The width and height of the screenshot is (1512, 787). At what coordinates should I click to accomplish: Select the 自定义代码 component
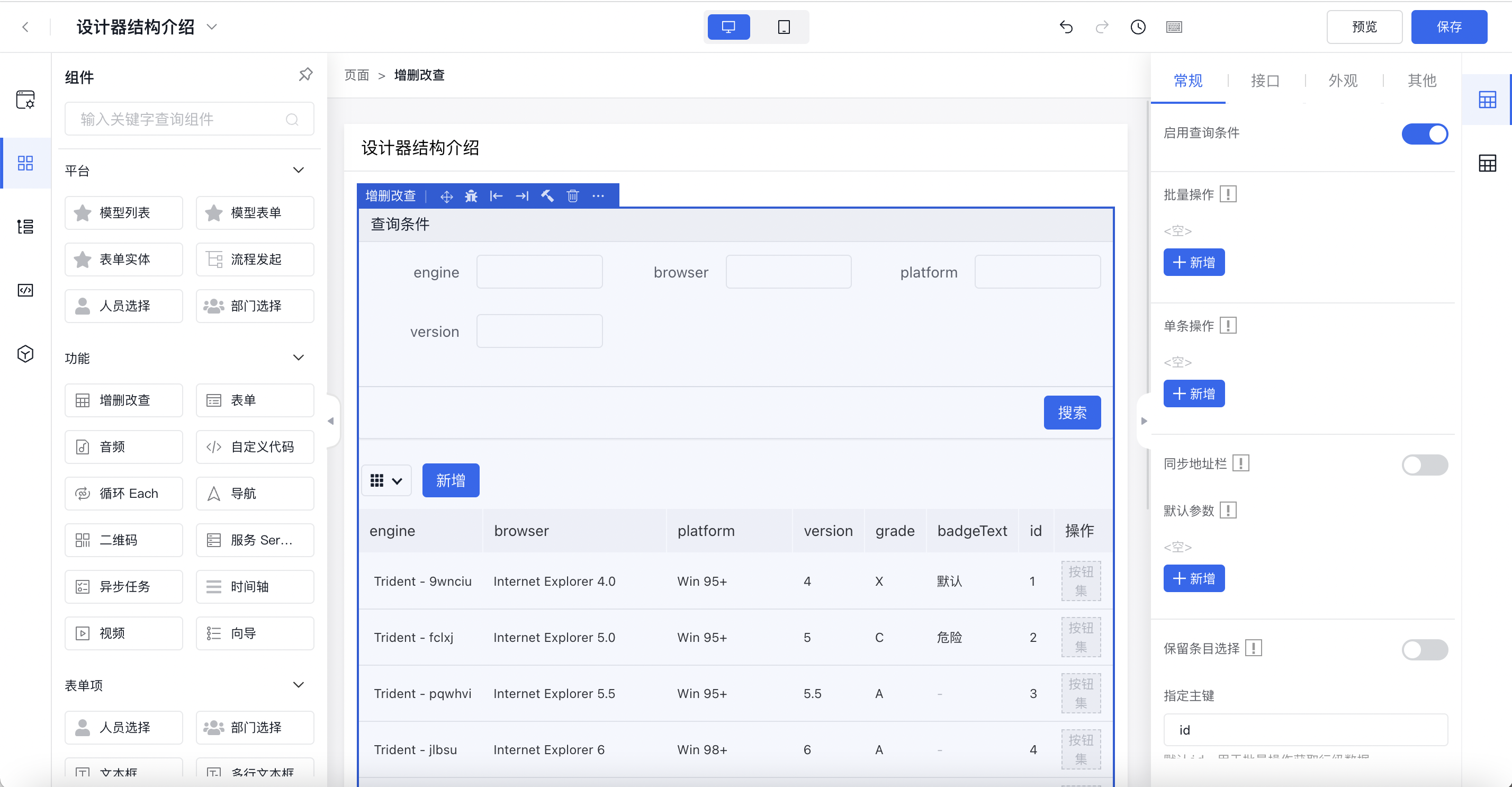(255, 447)
